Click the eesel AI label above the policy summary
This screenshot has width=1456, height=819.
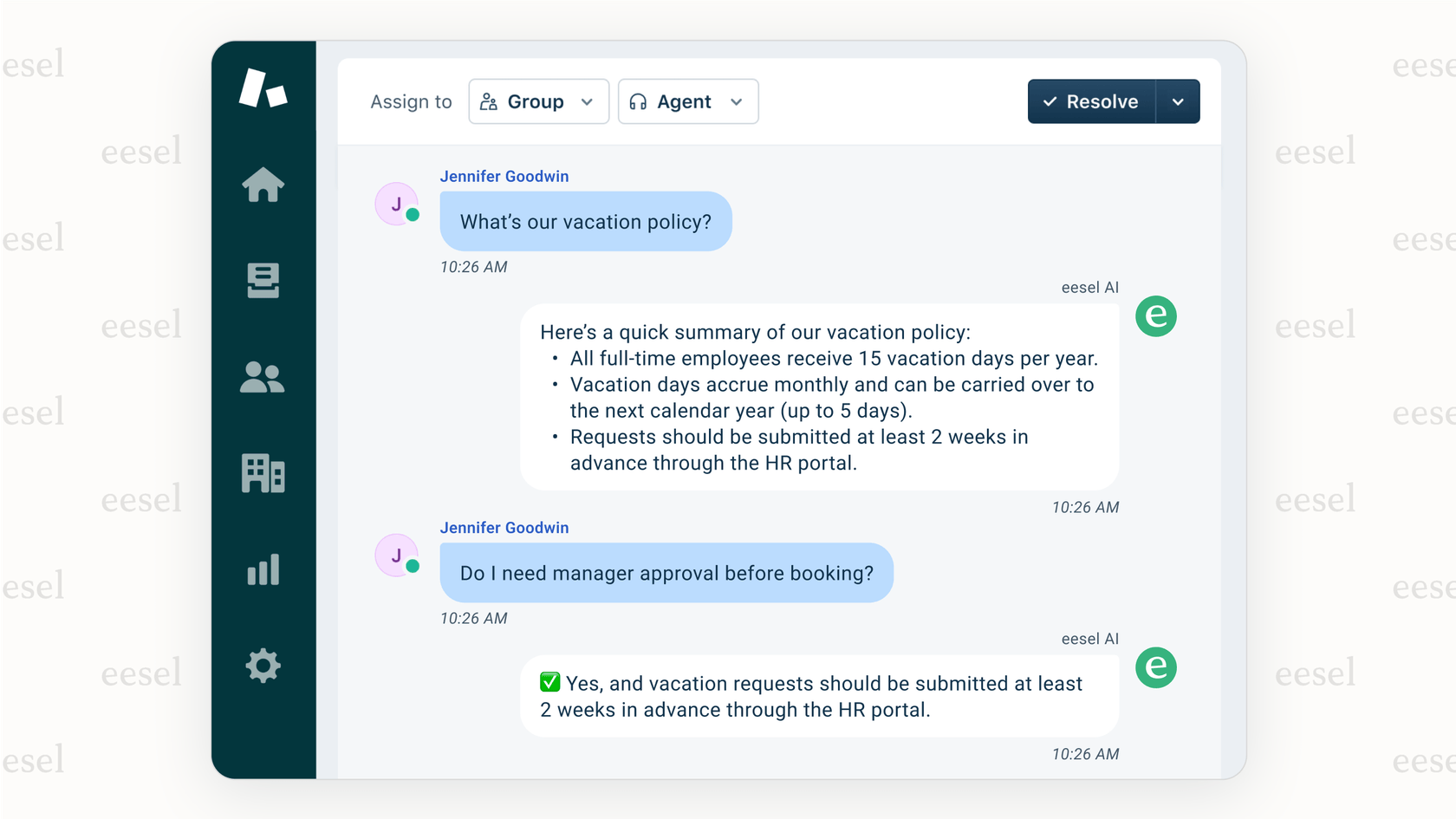tap(1090, 287)
